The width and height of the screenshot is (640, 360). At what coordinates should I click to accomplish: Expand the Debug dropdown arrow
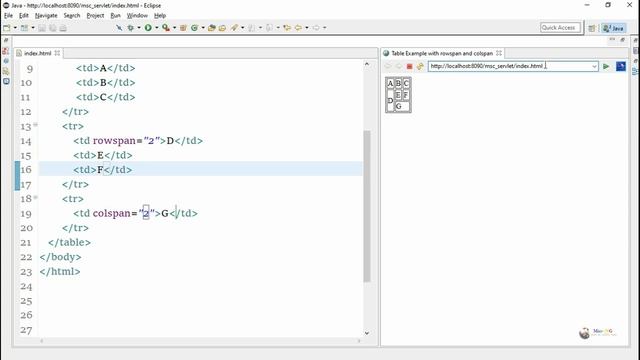(139, 28)
